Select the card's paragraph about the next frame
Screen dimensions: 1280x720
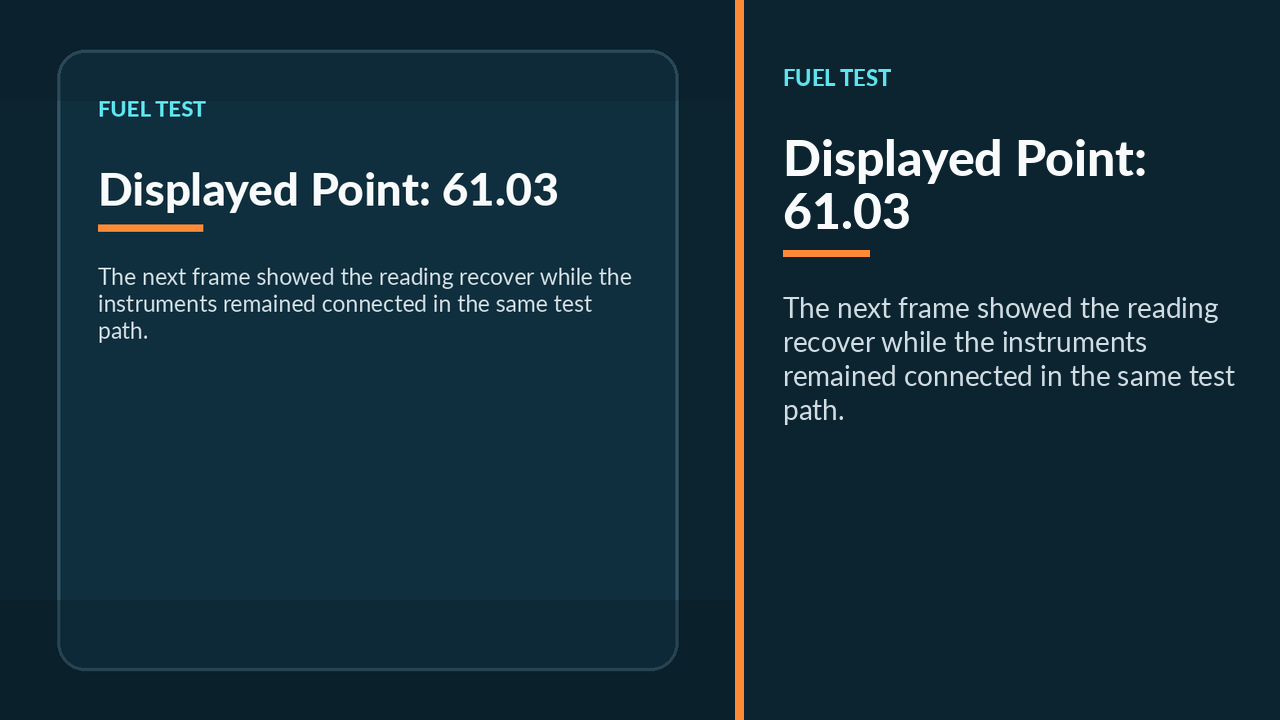click(365, 304)
